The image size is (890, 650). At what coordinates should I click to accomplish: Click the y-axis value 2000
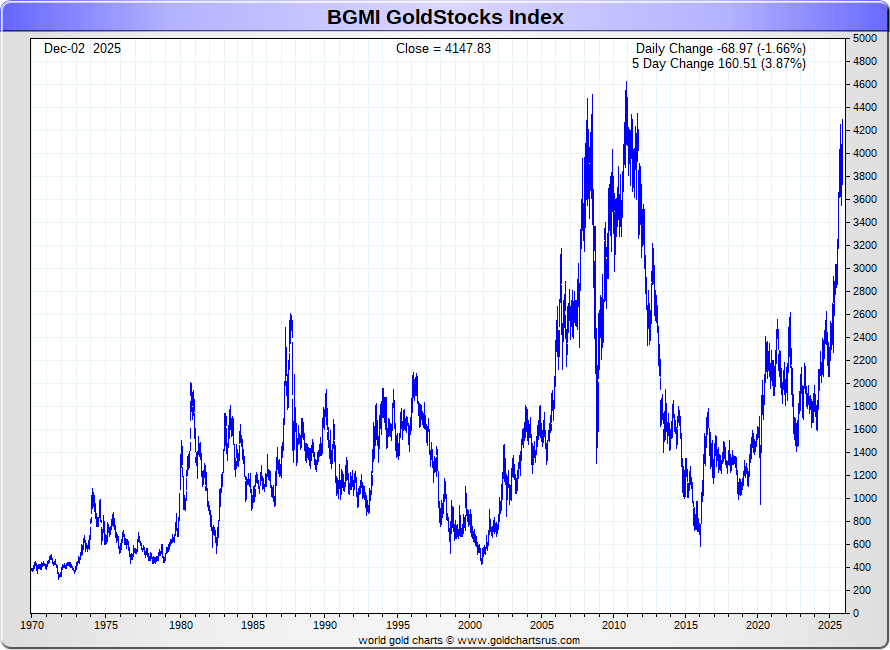(x=864, y=383)
